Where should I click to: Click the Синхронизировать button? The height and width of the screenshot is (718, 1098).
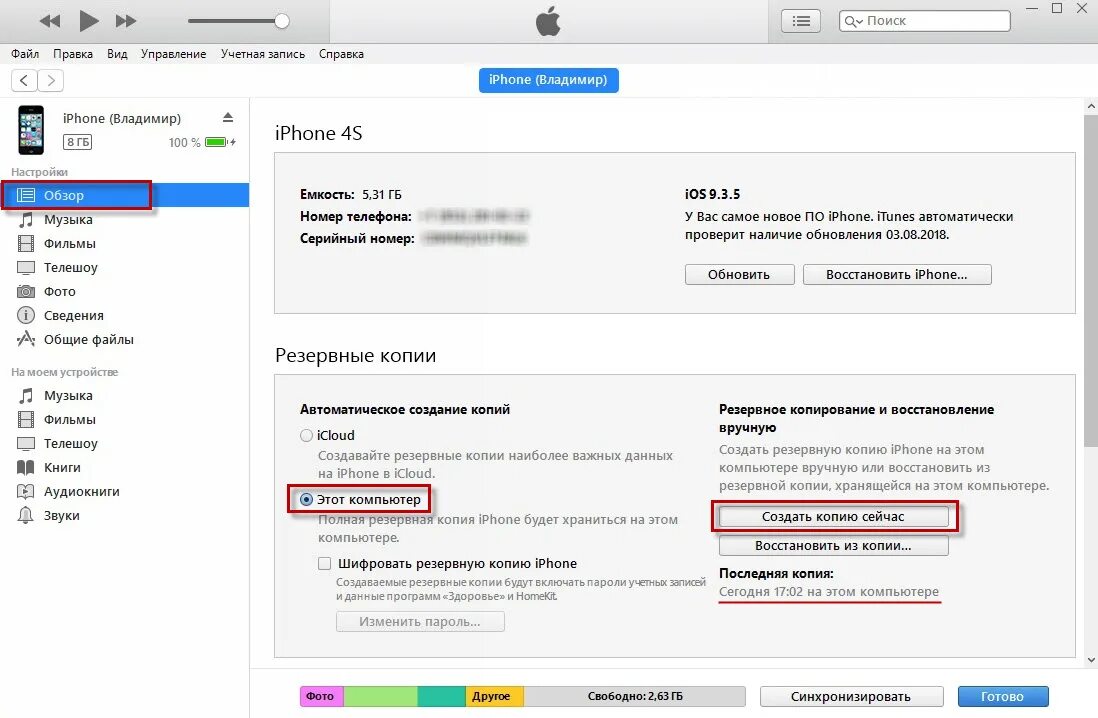[x=851, y=696]
